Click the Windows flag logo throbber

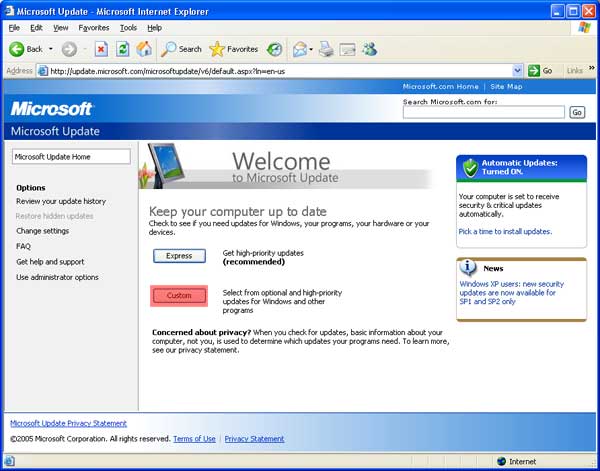pos(584,28)
